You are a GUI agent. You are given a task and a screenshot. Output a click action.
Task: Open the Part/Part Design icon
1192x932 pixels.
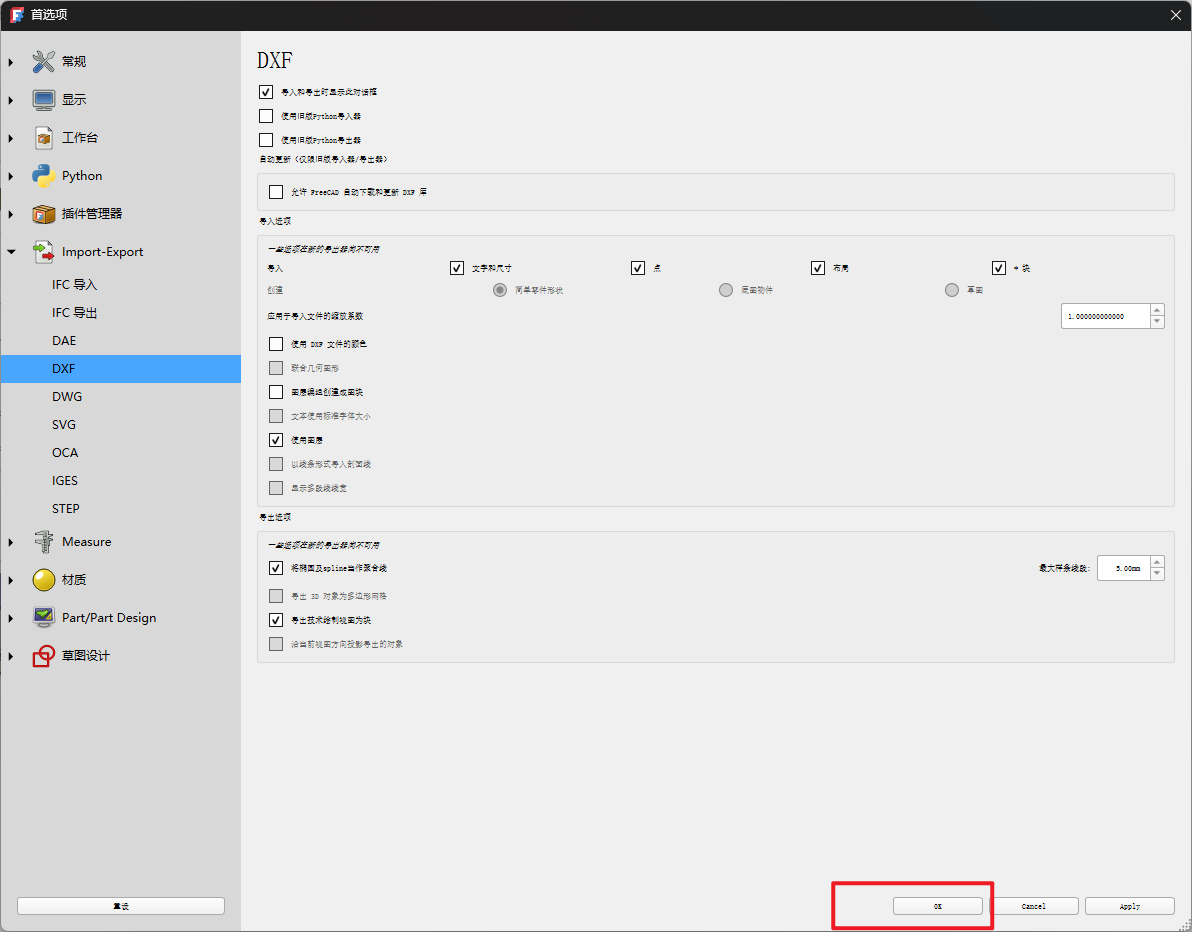tap(43, 618)
